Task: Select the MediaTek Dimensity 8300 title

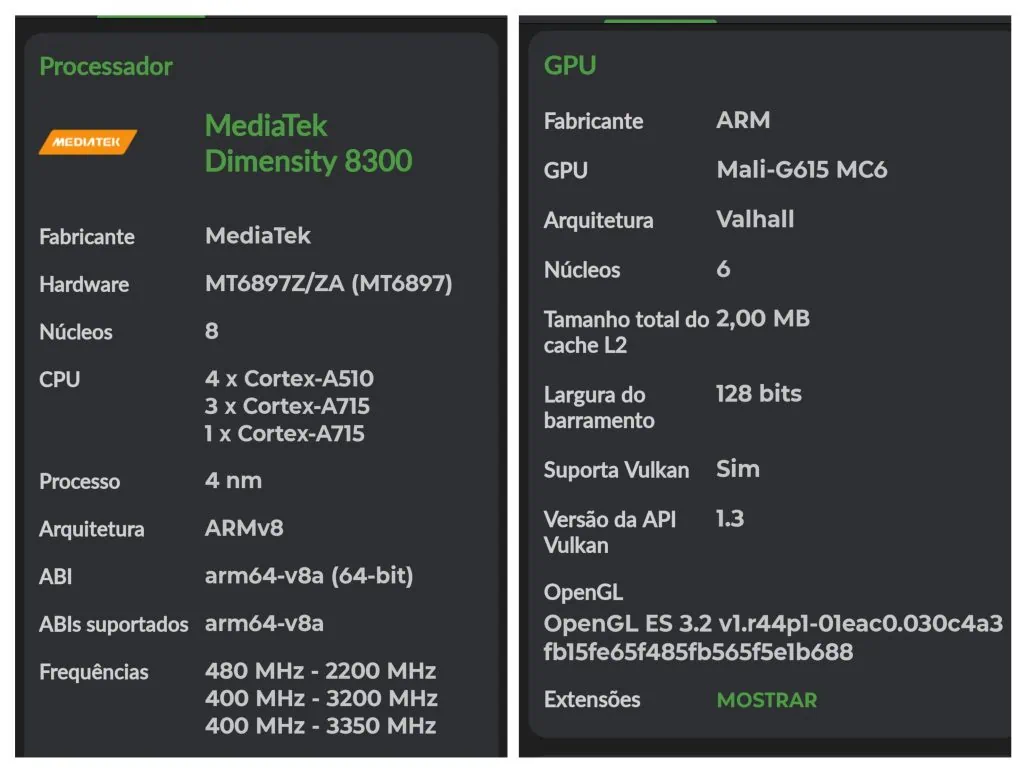Action: coord(308,143)
